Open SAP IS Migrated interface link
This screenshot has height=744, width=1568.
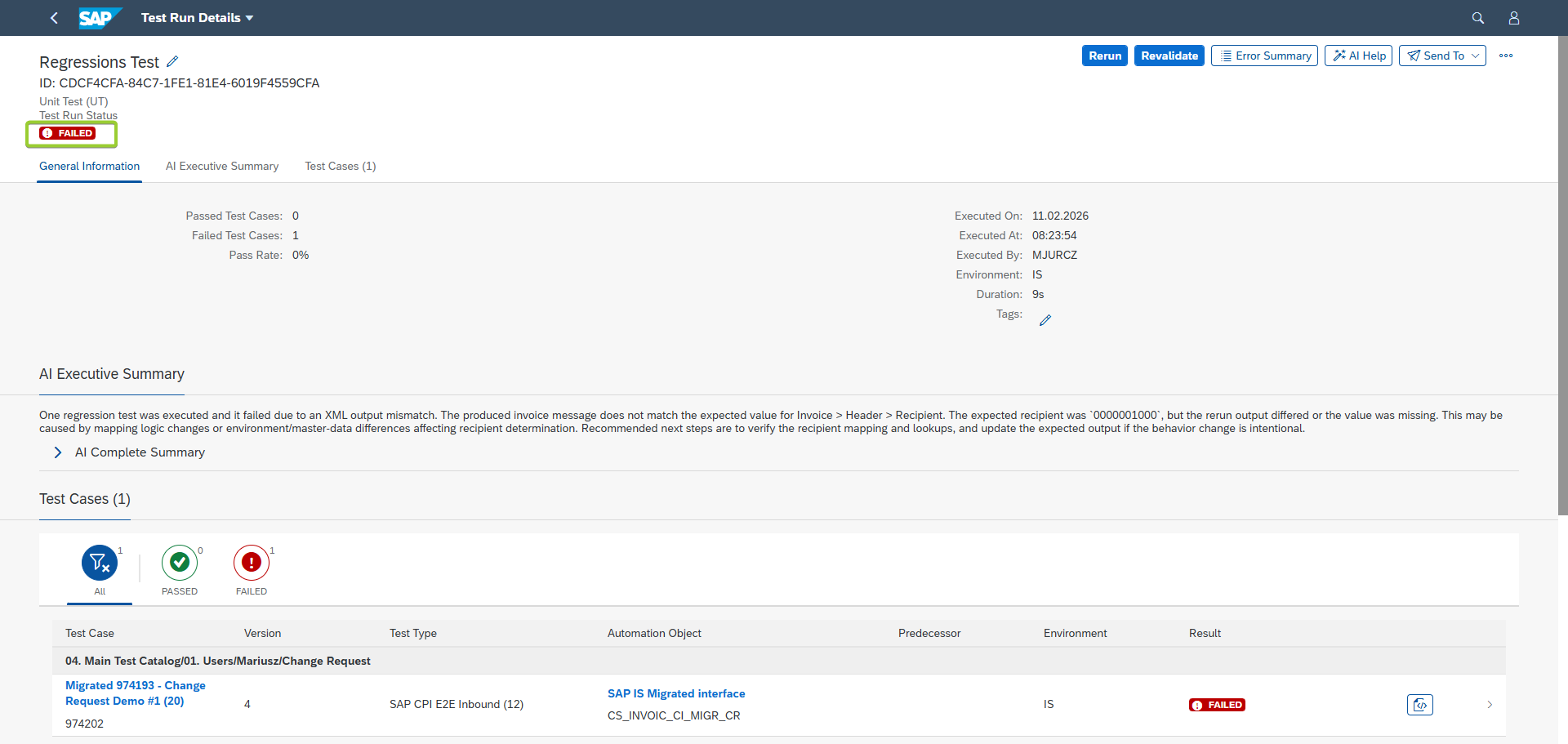[x=676, y=693]
